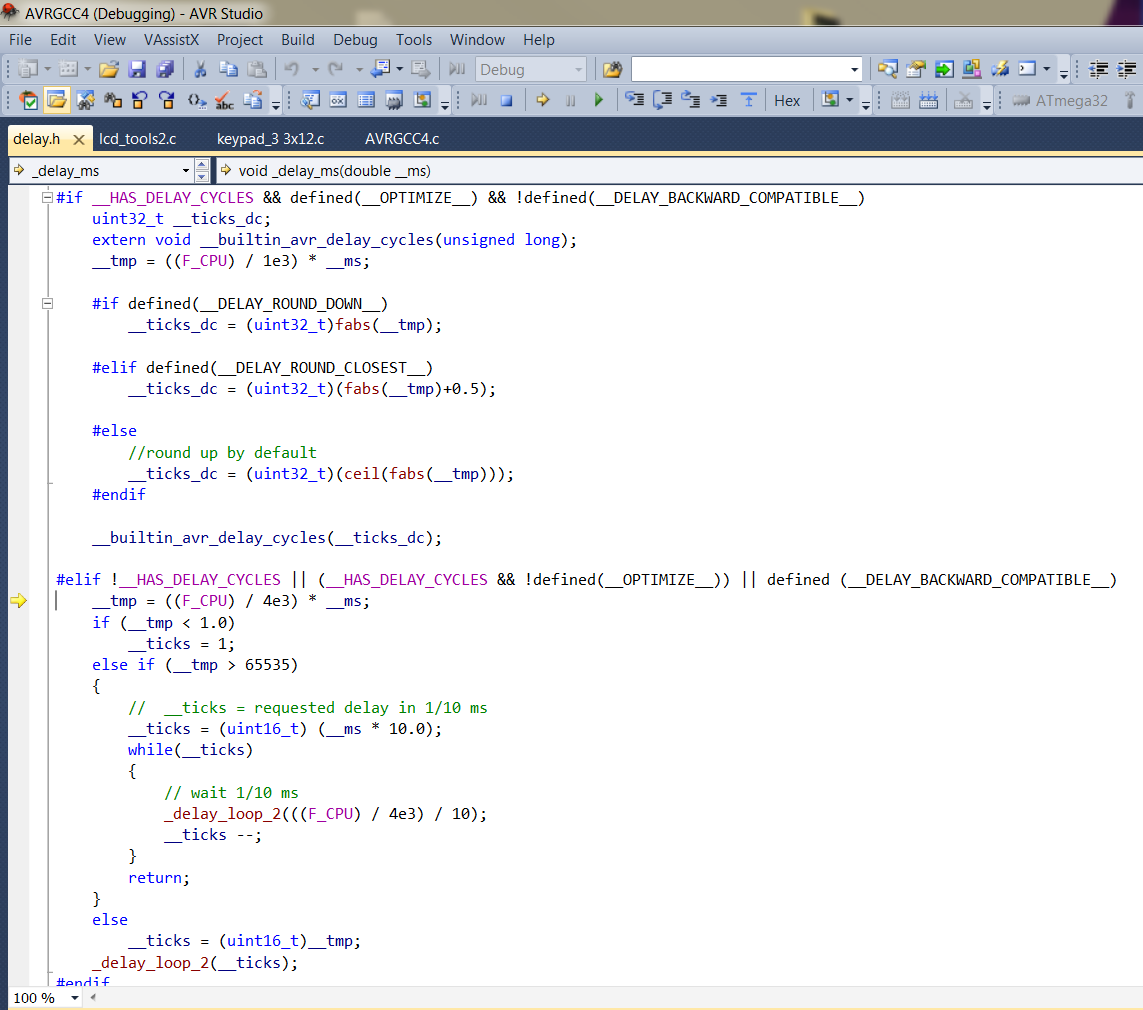Close the delay.h tab
Screen dimensions: 1143x1010
click(79, 139)
